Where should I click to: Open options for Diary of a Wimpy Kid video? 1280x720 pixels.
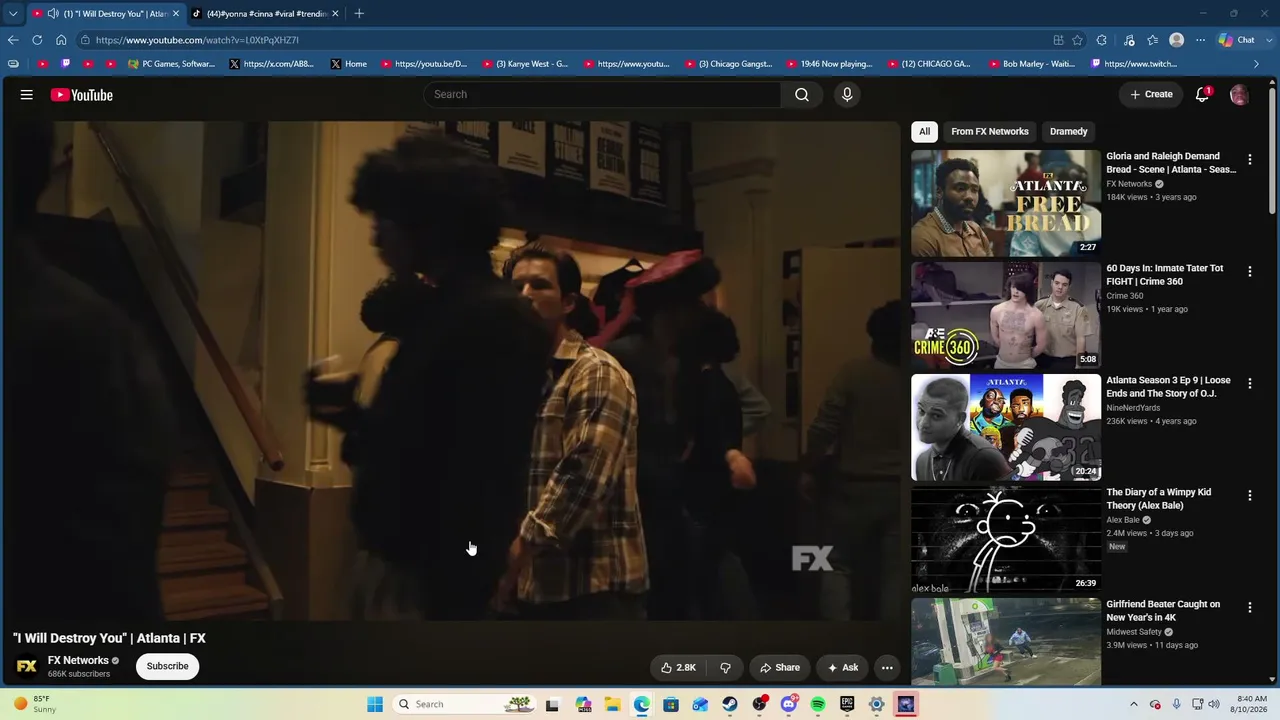coord(1249,495)
